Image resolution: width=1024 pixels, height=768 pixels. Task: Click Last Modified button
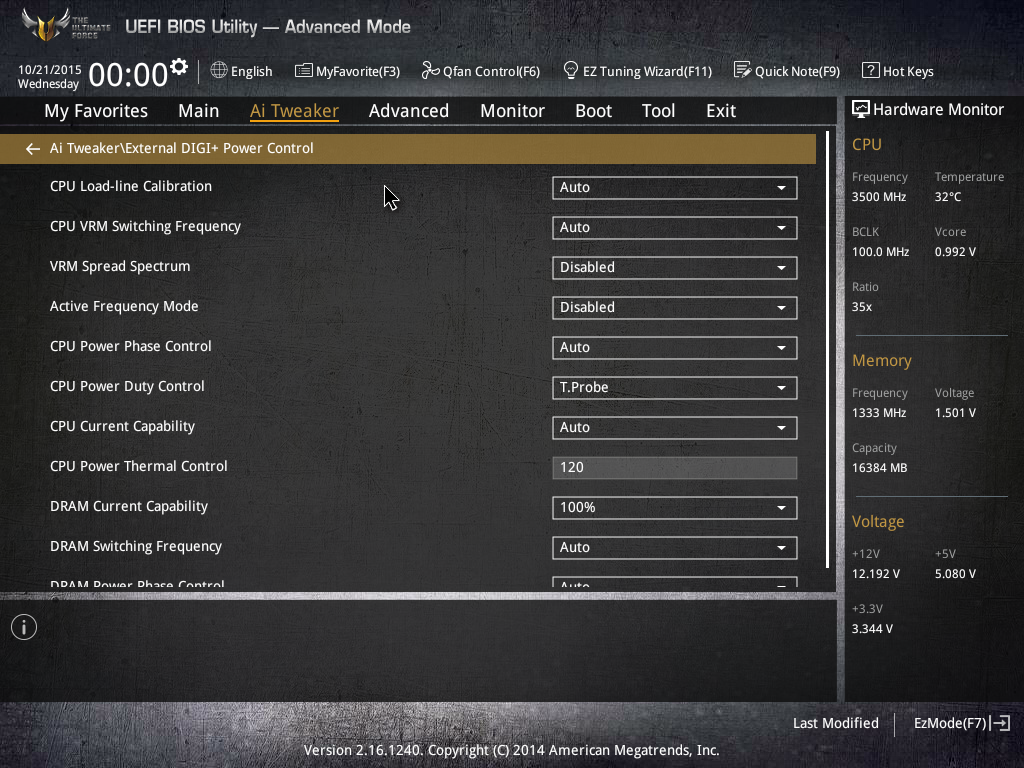click(835, 723)
